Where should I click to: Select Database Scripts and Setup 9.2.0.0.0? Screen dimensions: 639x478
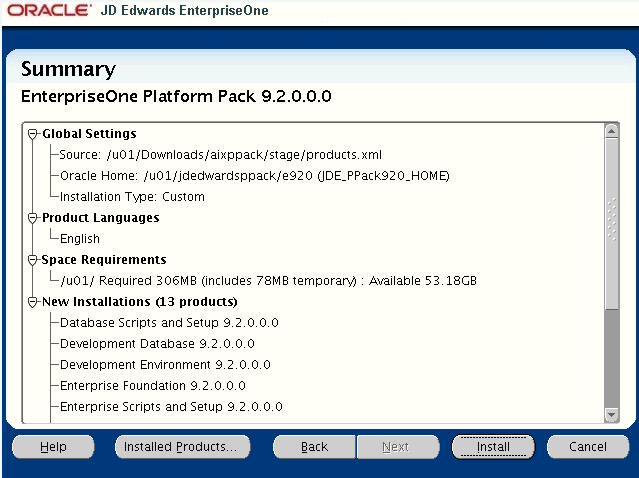coord(169,323)
